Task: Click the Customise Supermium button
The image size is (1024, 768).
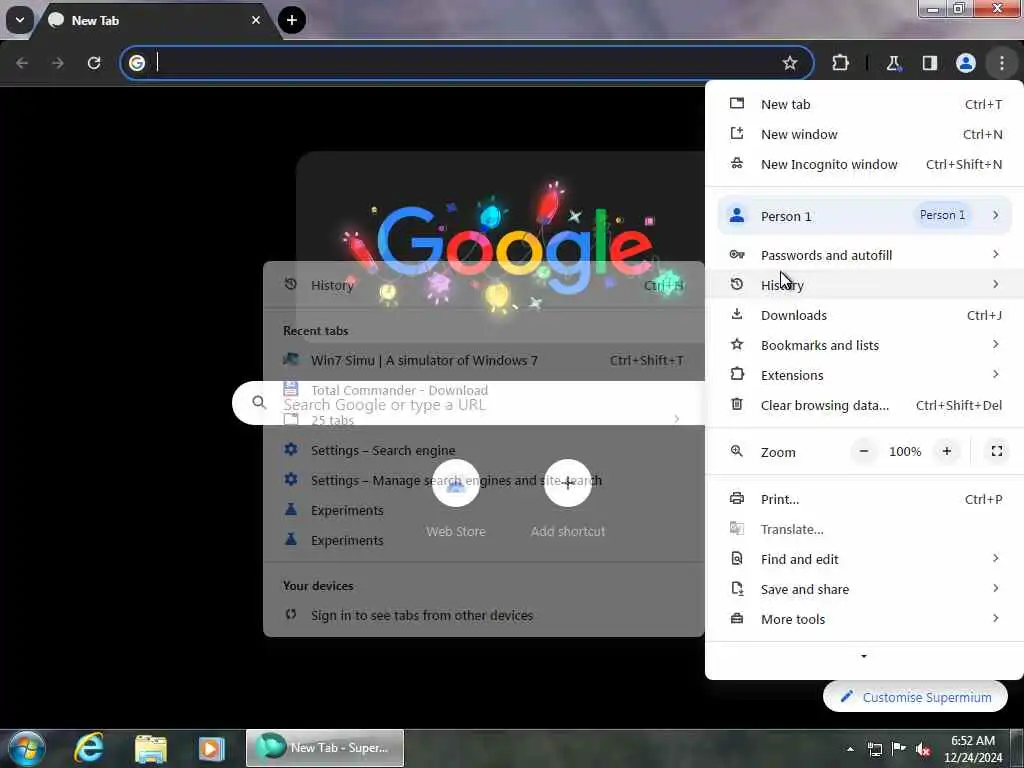Action: coord(915,697)
